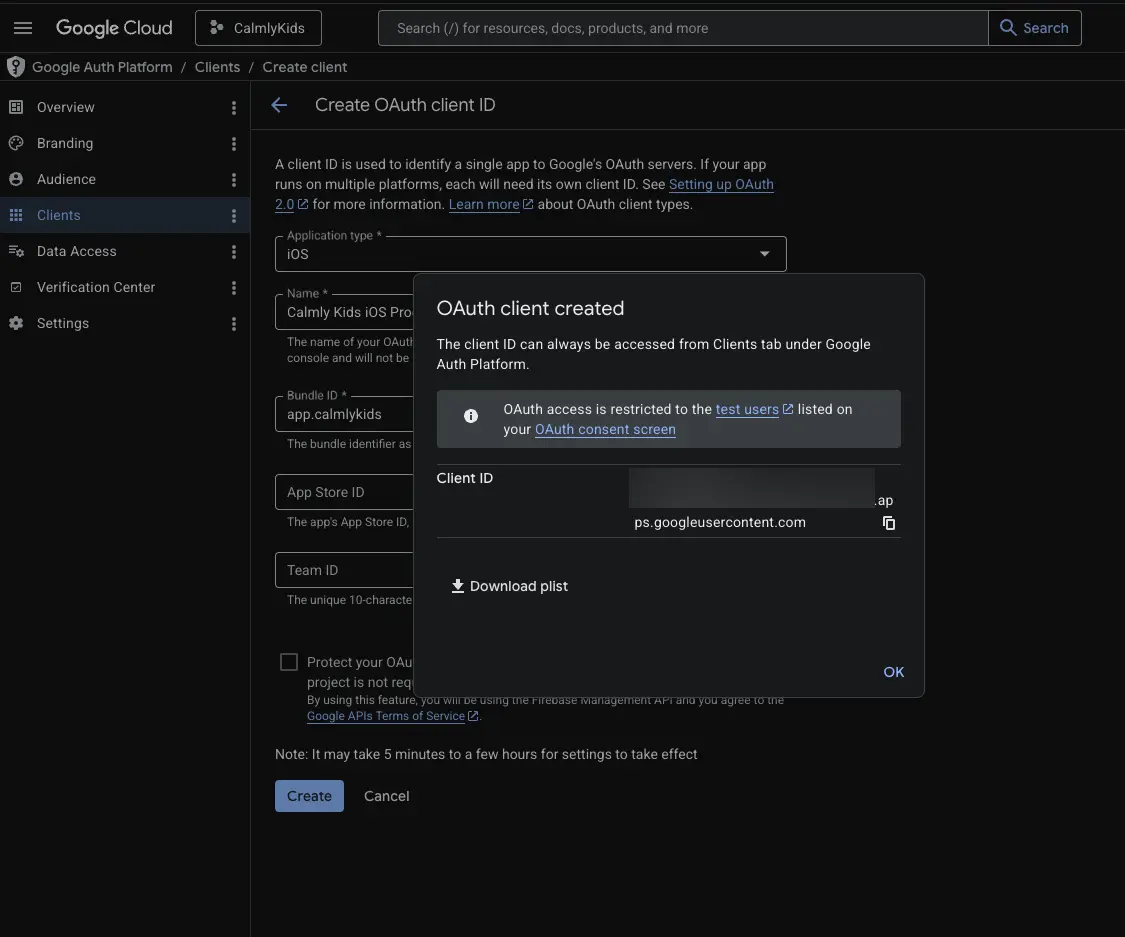The width and height of the screenshot is (1125, 937).
Task: Go to Clients breadcrumb
Action: click(x=217, y=67)
